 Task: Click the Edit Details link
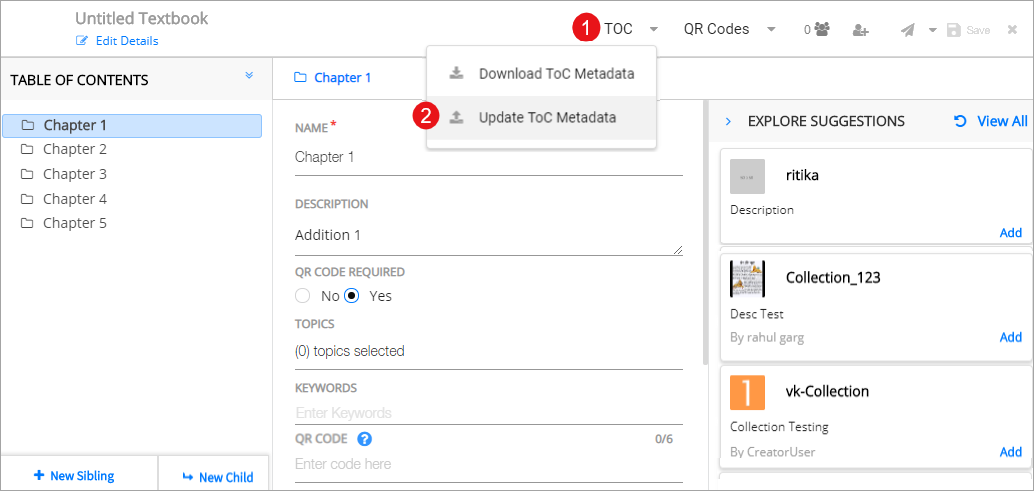click(126, 41)
